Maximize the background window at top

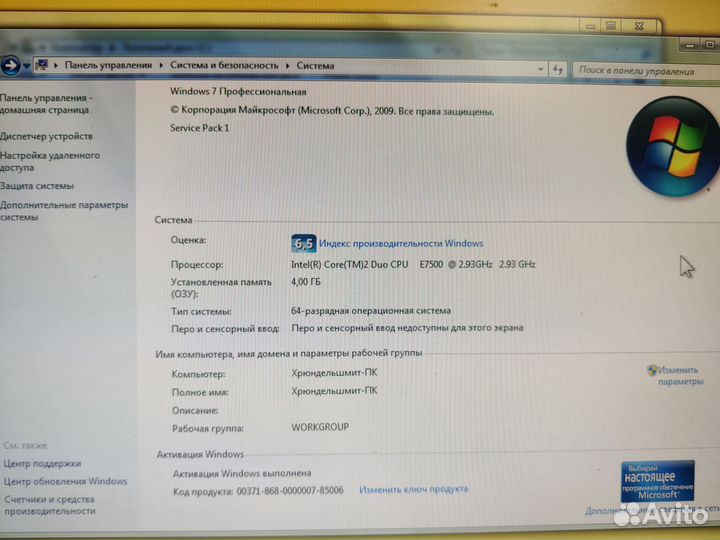[611, 26]
